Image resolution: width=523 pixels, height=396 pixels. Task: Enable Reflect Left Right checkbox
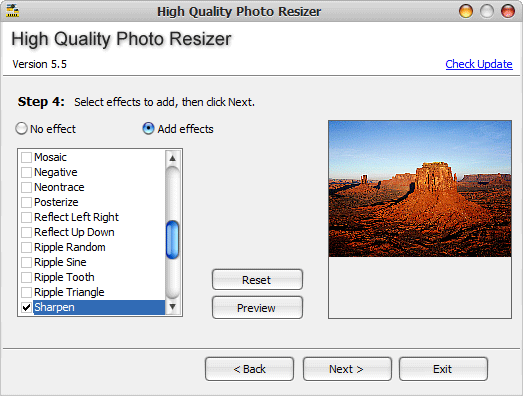tap(26, 217)
